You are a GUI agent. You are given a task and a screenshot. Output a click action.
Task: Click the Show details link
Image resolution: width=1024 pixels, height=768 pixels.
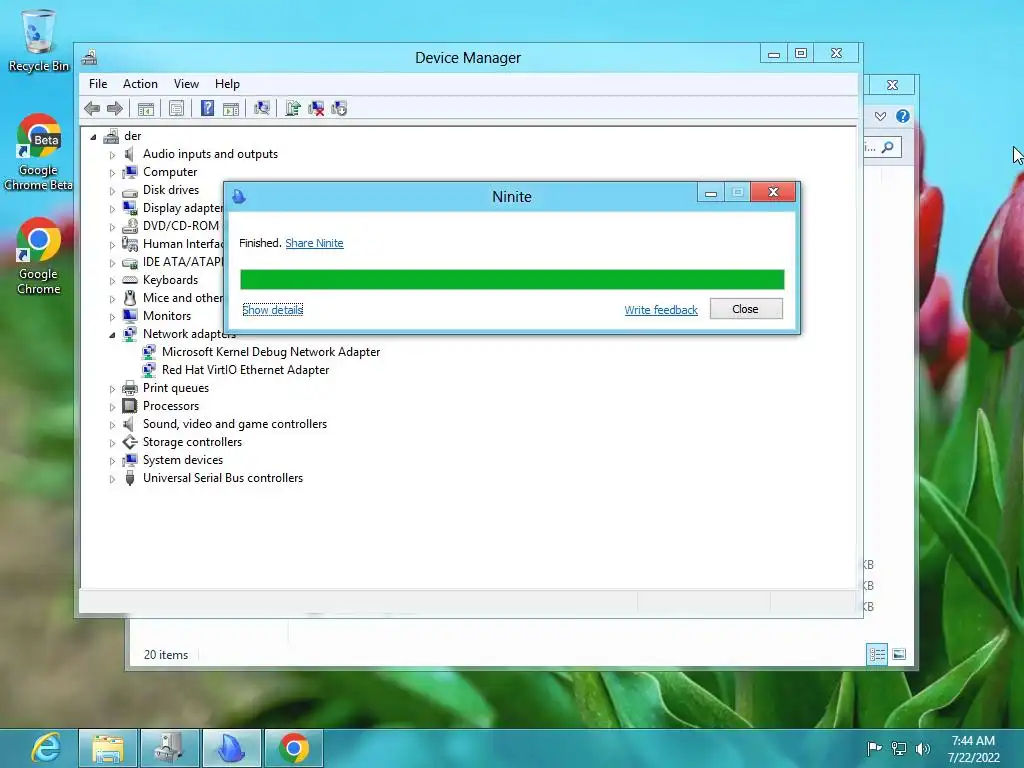272,310
